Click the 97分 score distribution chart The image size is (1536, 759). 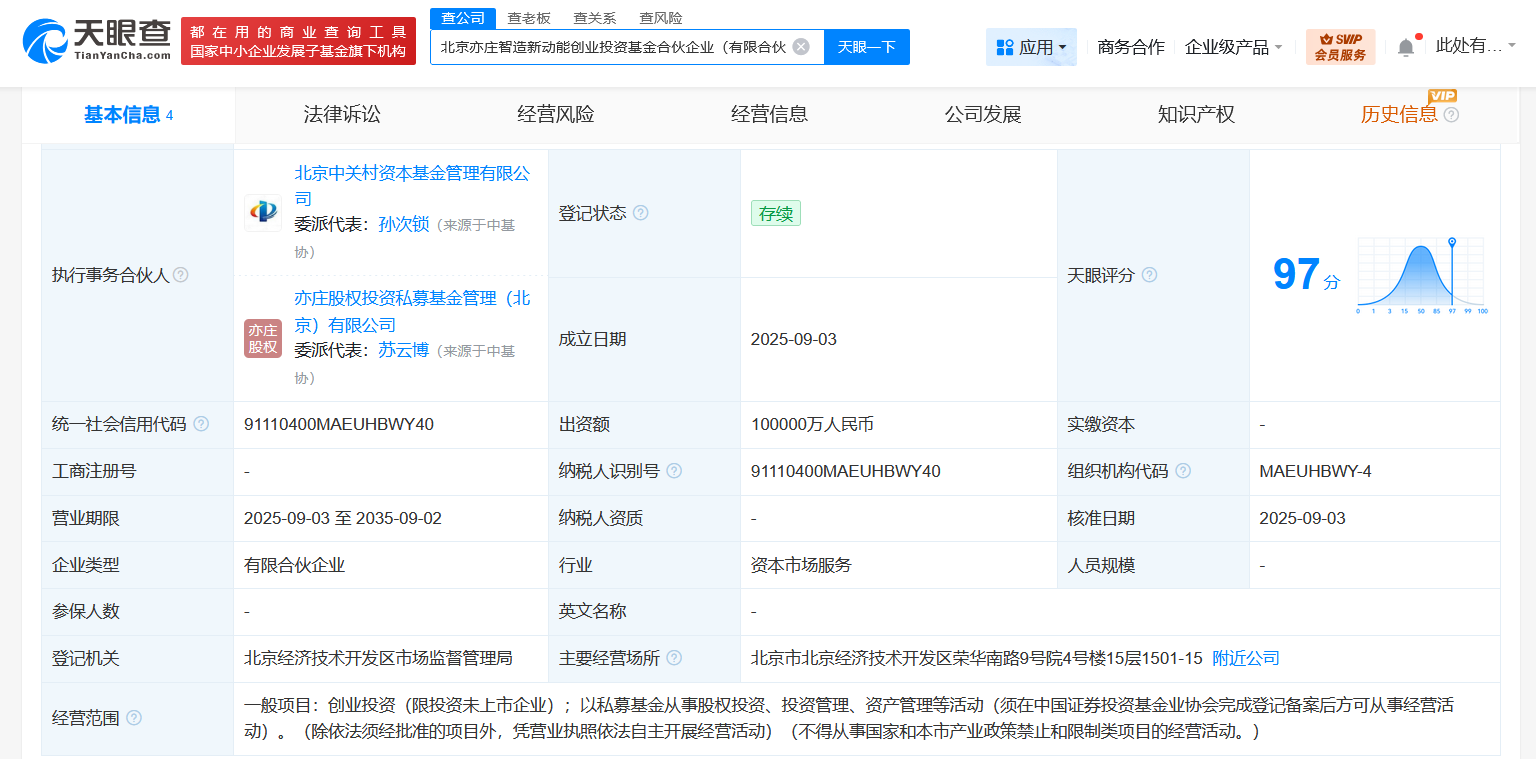[x=1419, y=276]
